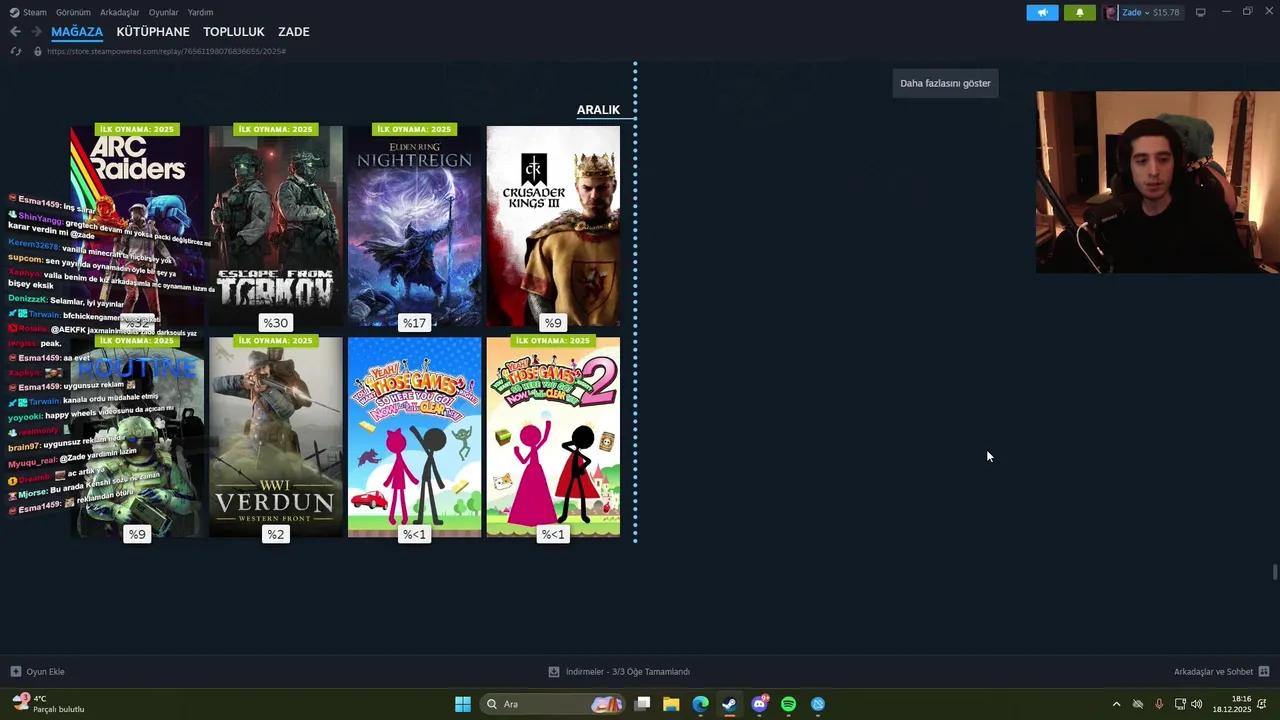The image size is (1280, 720).
Task: Click the %17 badge under Nightreign
Action: pos(414,323)
